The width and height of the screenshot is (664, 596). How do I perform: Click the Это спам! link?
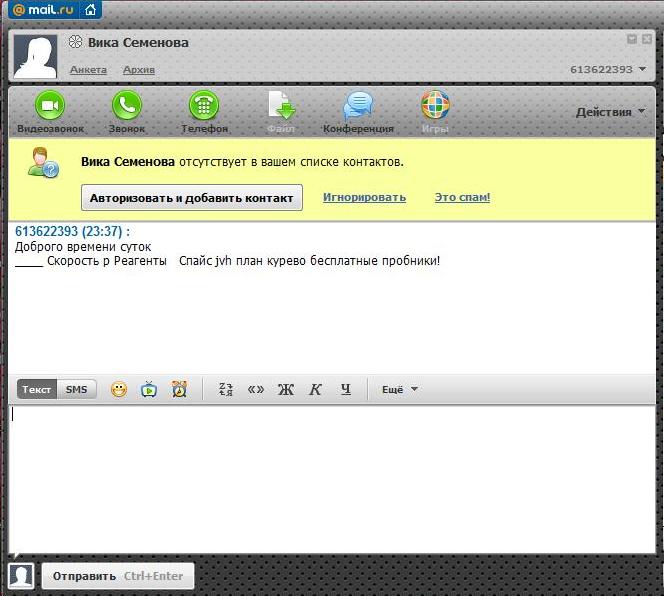[462, 197]
